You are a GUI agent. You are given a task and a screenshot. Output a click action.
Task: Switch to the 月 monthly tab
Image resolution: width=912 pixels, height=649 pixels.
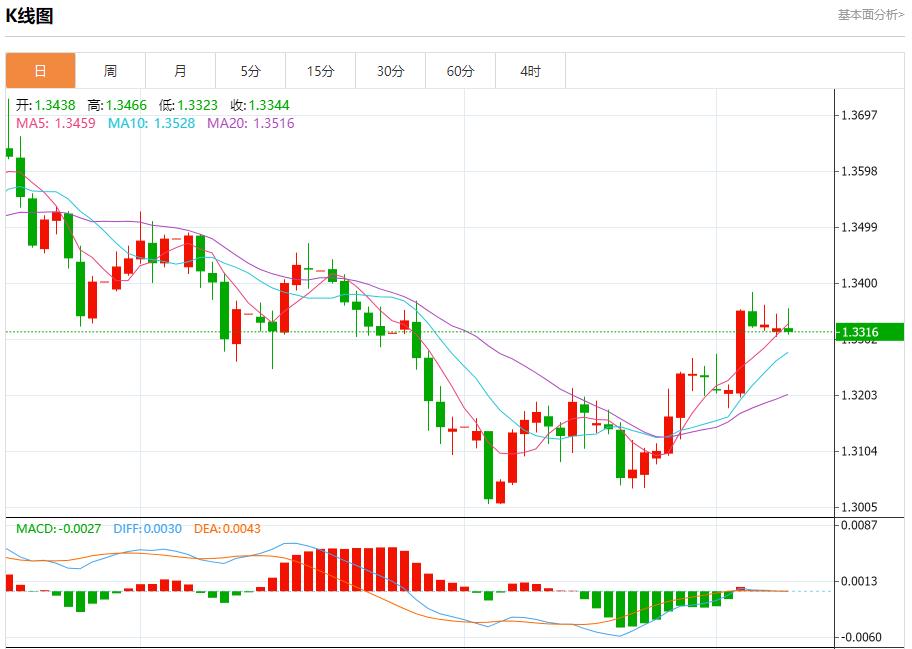(x=180, y=71)
